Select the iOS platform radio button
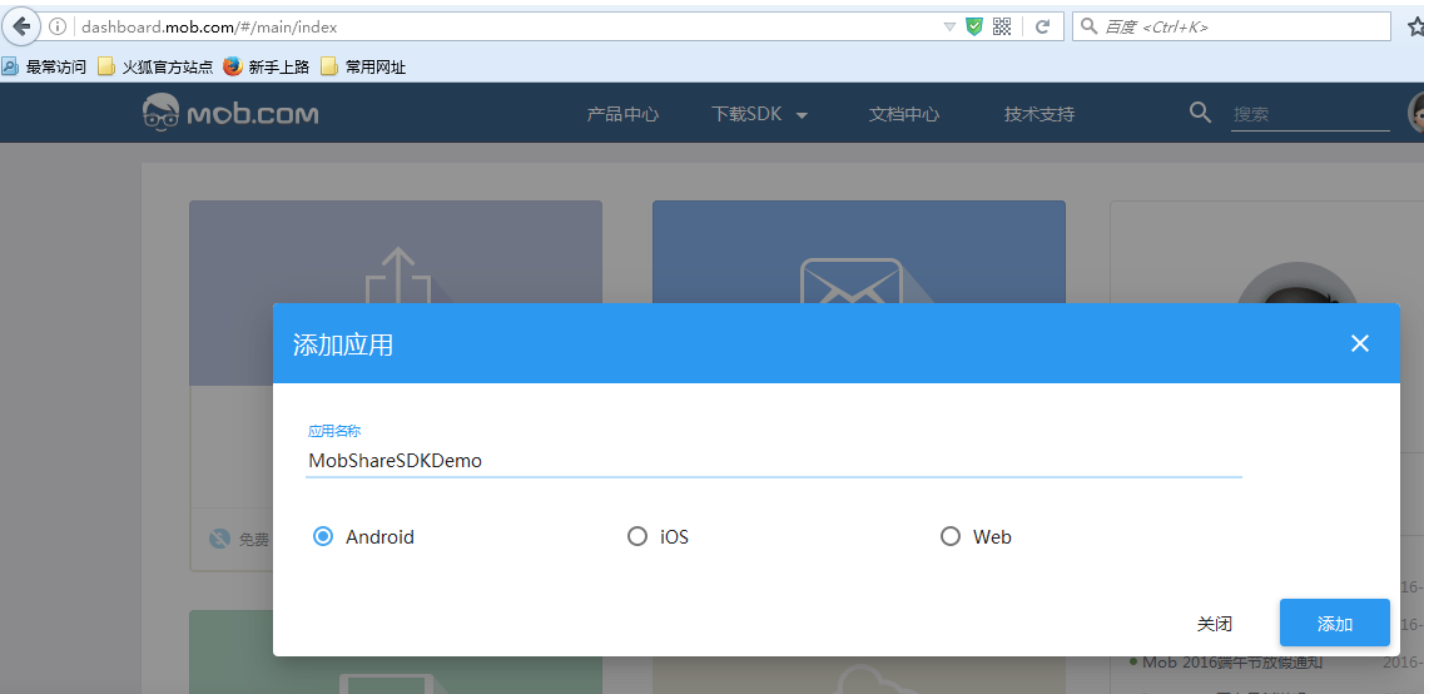Image resolution: width=1430 pixels, height=694 pixels. click(637, 537)
